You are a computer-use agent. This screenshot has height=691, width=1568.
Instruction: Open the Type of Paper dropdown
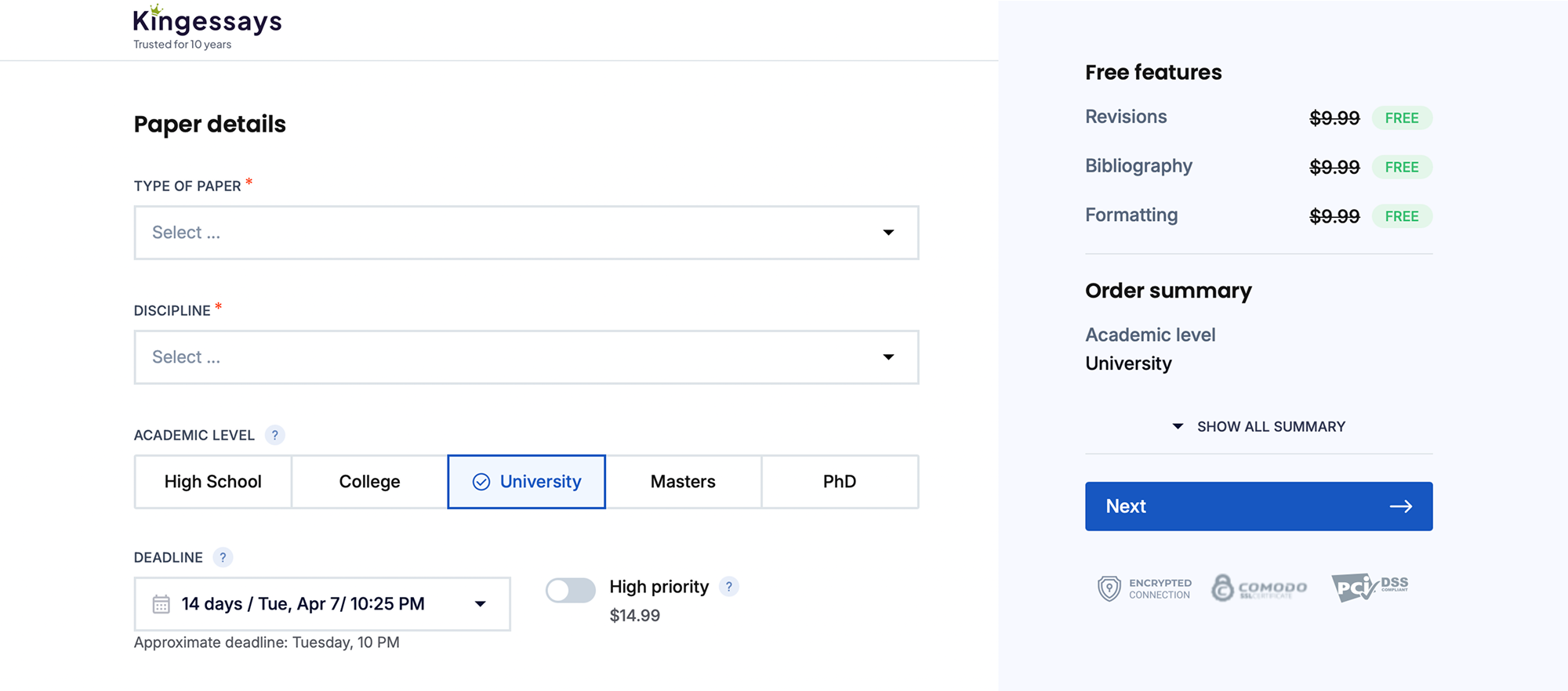tap(526, 233)
